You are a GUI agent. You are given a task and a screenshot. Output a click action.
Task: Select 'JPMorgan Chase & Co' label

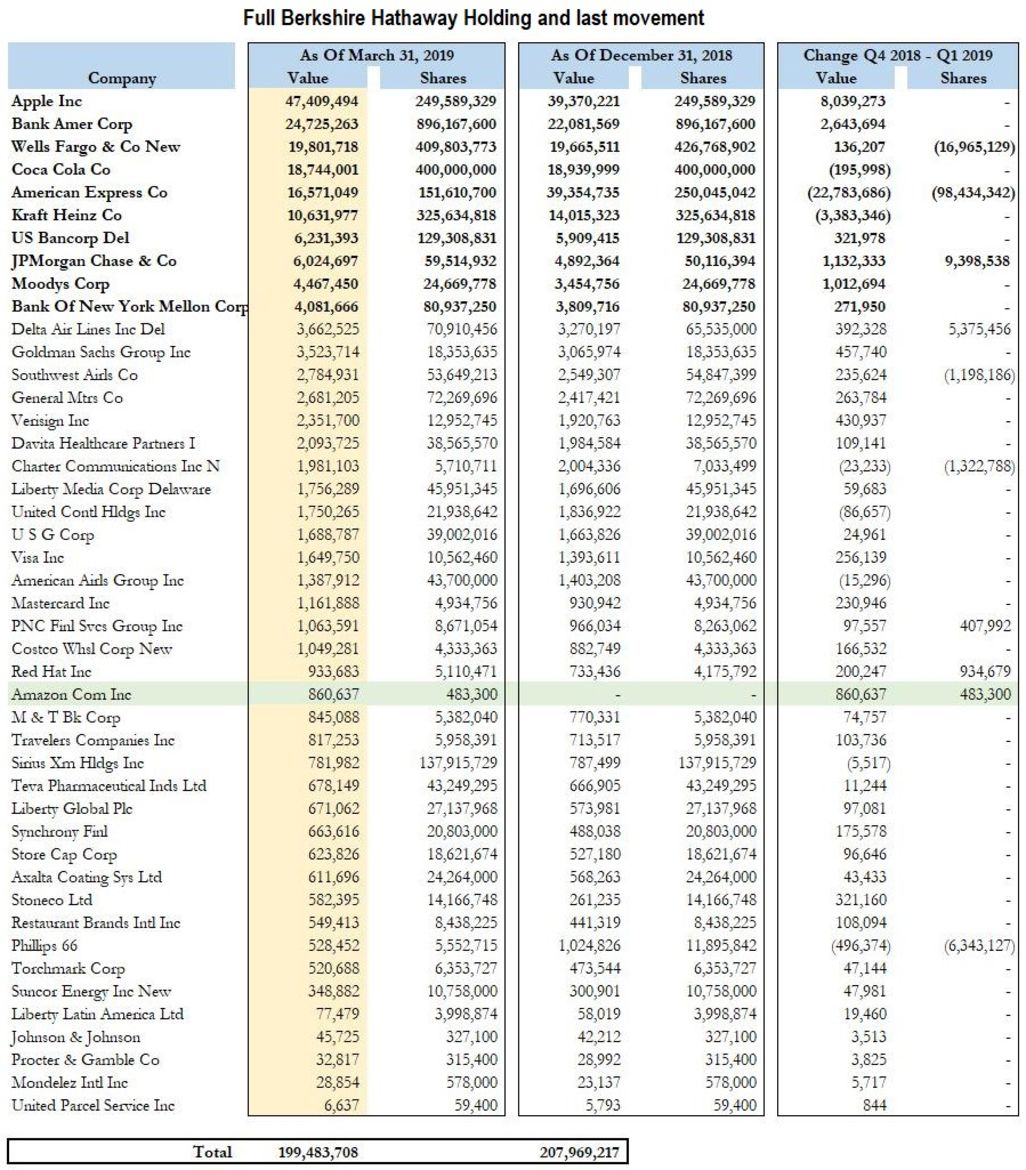tap(94, 260)
